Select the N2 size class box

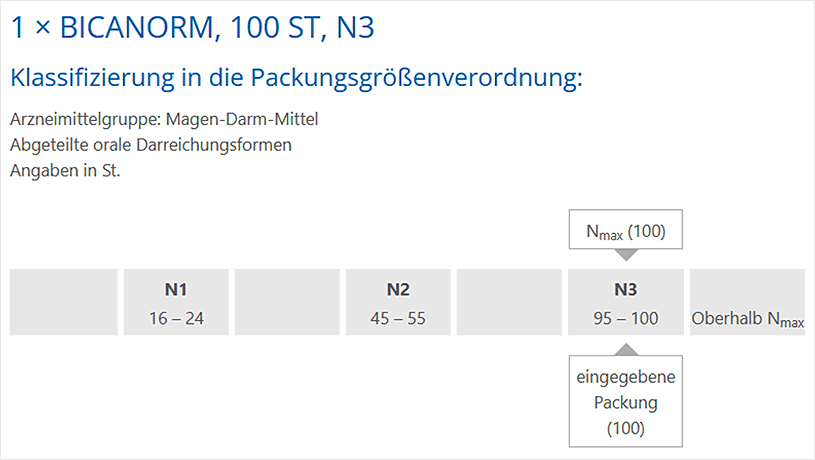point(398,302)
